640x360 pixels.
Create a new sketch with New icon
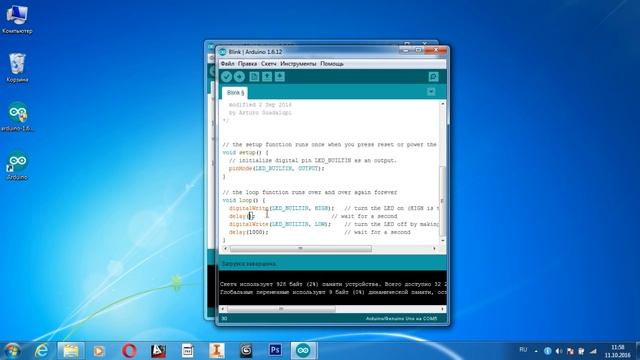tap(254, 77)
